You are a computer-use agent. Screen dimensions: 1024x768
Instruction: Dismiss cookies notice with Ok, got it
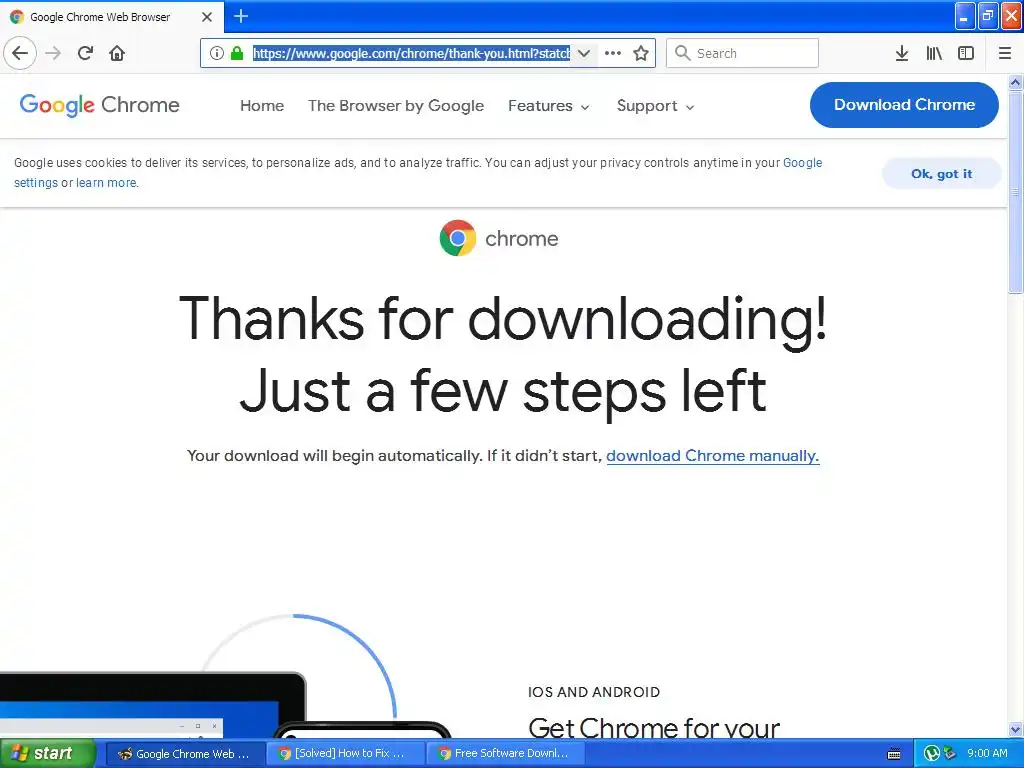click(941, 174)
